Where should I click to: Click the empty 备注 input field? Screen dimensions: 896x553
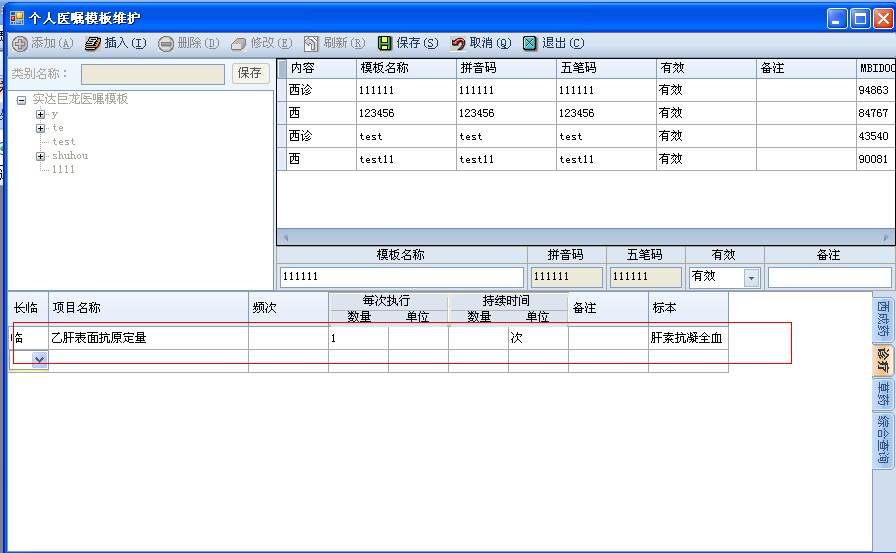point(830,277)
